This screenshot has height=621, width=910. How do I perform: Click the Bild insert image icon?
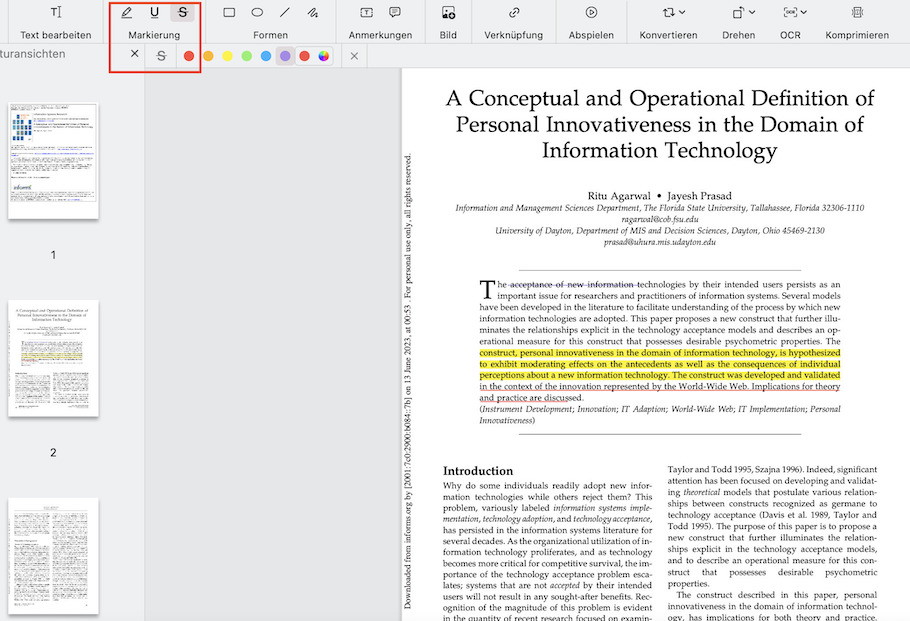(x=448, y=13)
